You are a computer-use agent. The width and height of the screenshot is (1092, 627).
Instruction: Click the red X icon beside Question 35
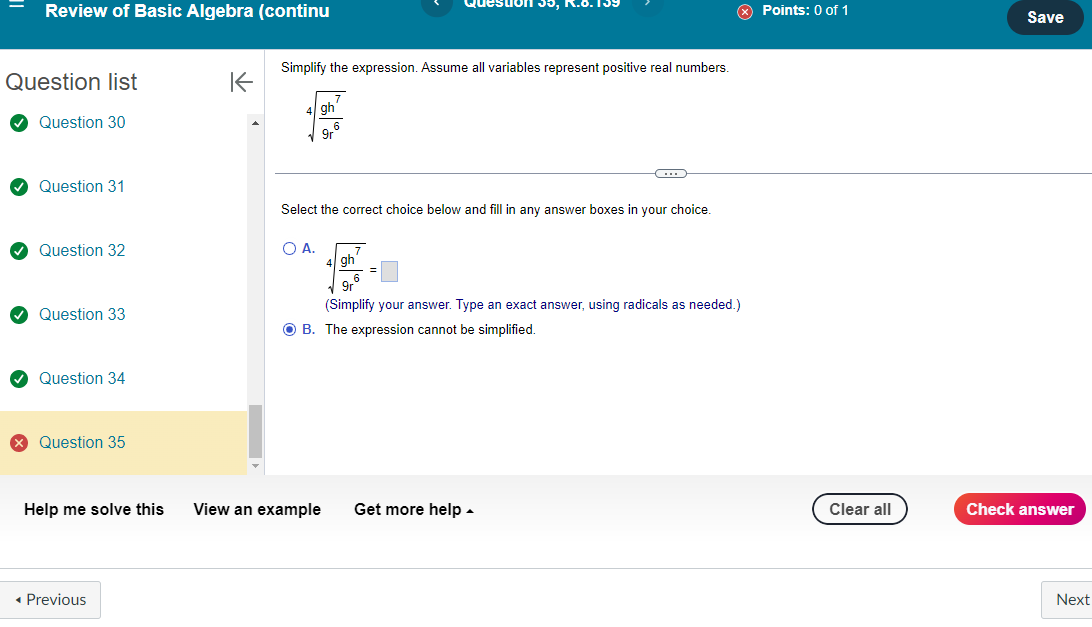19,442
